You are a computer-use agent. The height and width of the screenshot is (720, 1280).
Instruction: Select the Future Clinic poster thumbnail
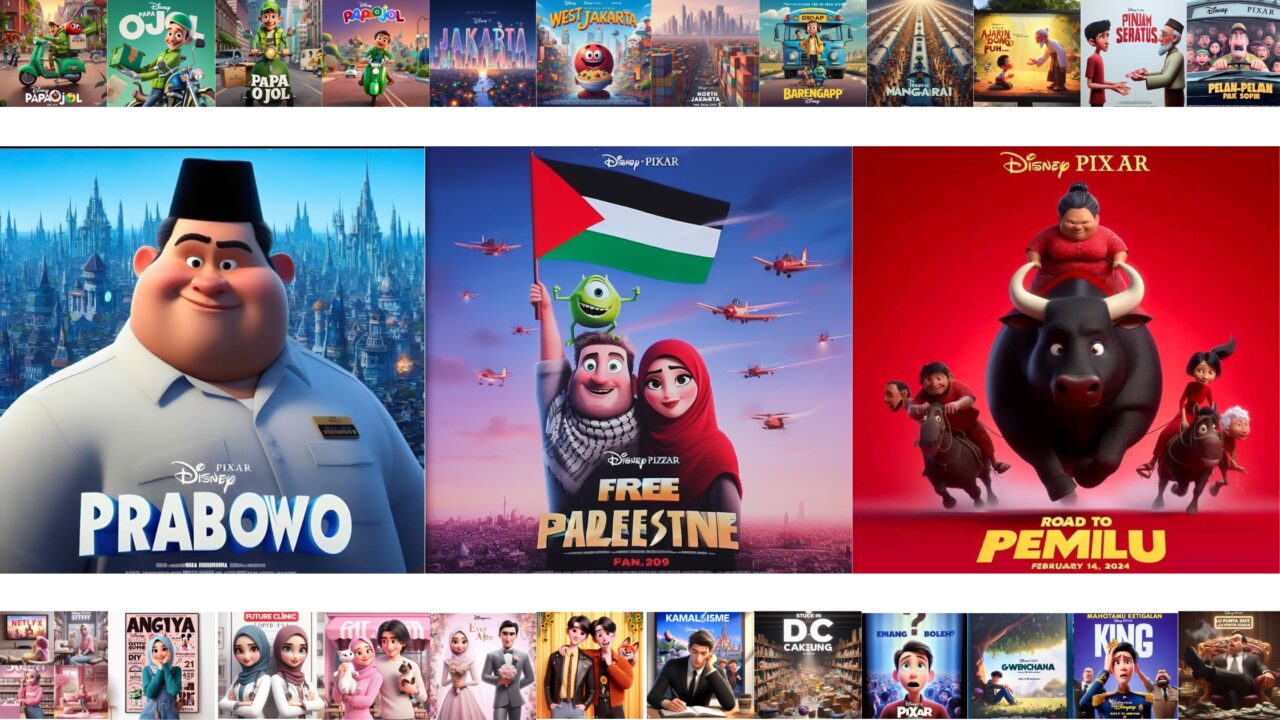(x=270, y=665)
